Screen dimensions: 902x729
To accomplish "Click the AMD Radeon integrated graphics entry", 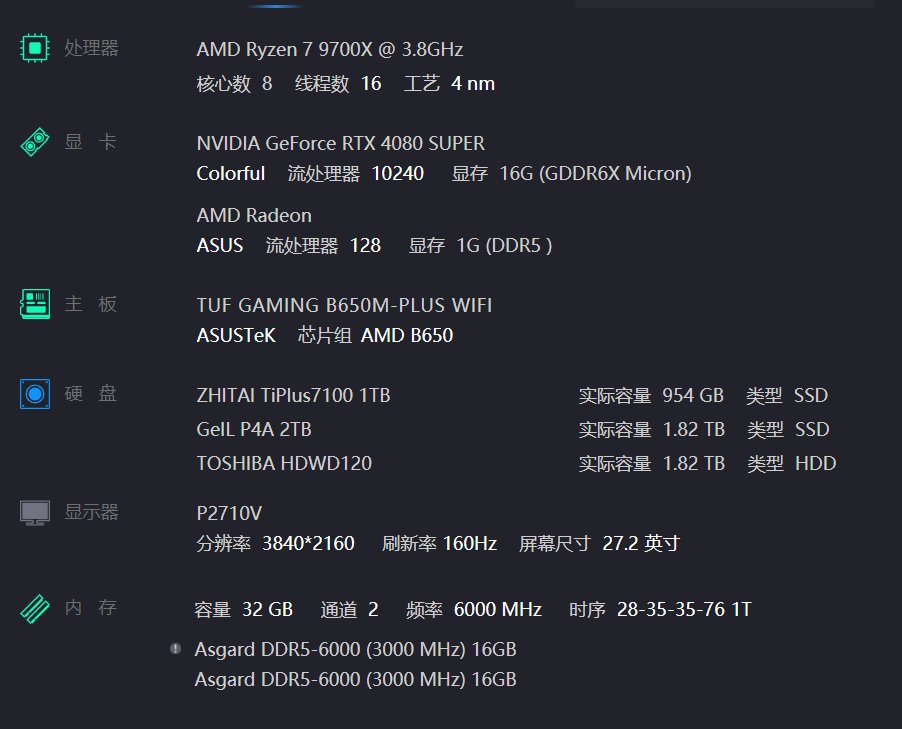I will (x=254, y=216).
